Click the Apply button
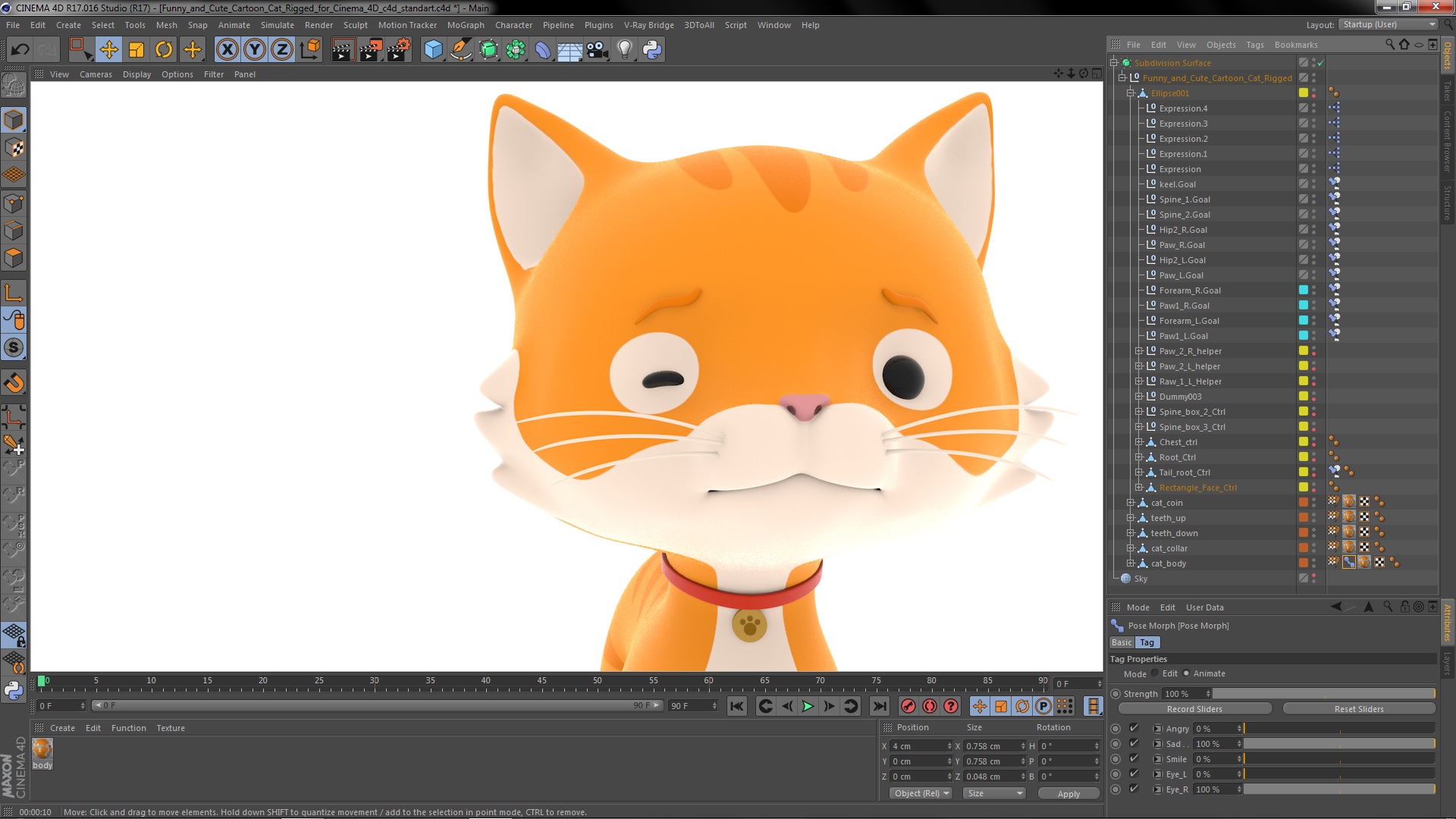The width and height of the screenshot is (1456, 819). [x=1068, y=794]
